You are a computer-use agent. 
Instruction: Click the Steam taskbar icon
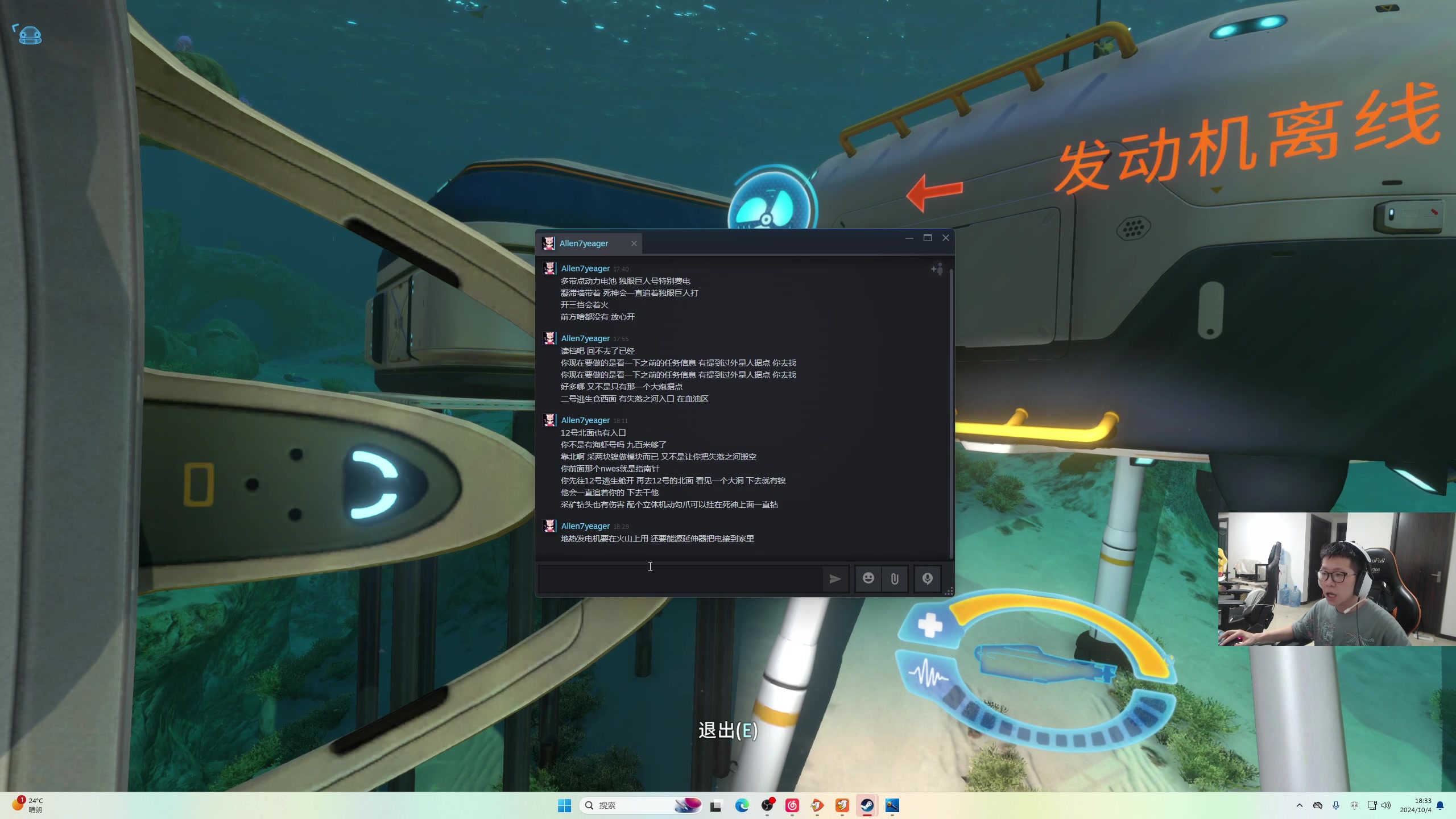click(867, 805)
